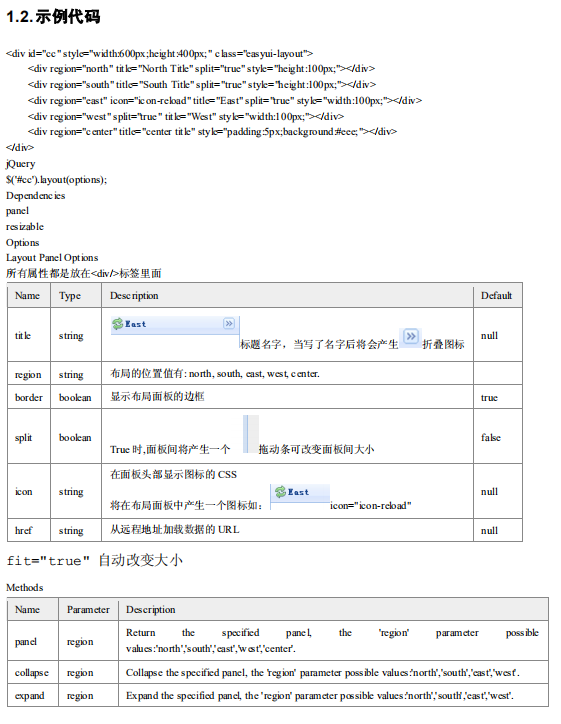Viewport: 561px width, 724px height.
Task: Click the standalone collapse arrow icon before 折叠图标
Action: 410,336
